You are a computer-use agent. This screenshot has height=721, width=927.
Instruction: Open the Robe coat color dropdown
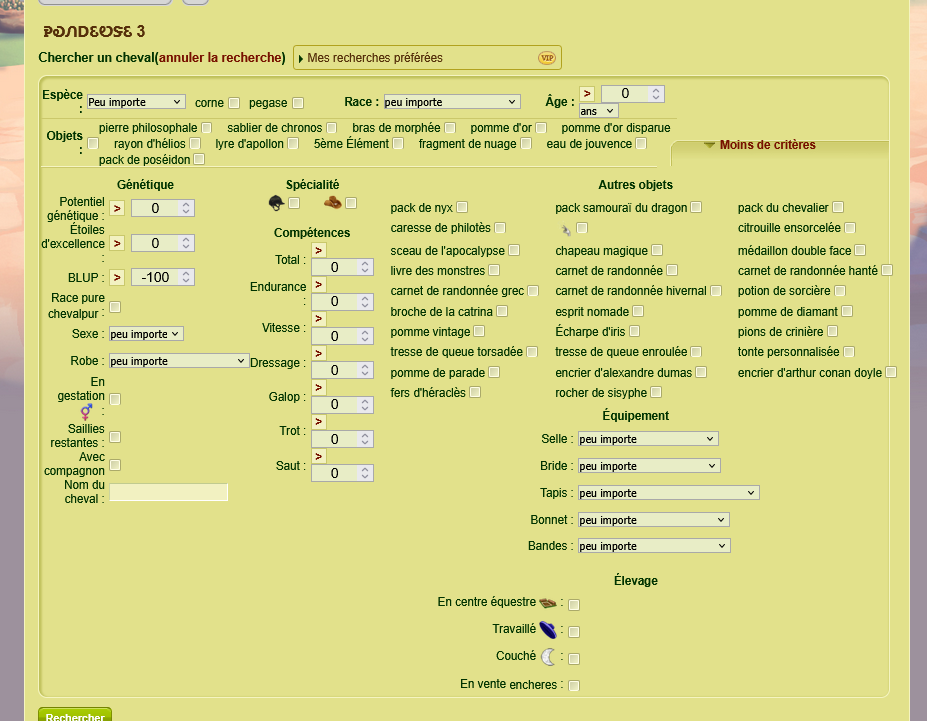click(x=178, y=361)
